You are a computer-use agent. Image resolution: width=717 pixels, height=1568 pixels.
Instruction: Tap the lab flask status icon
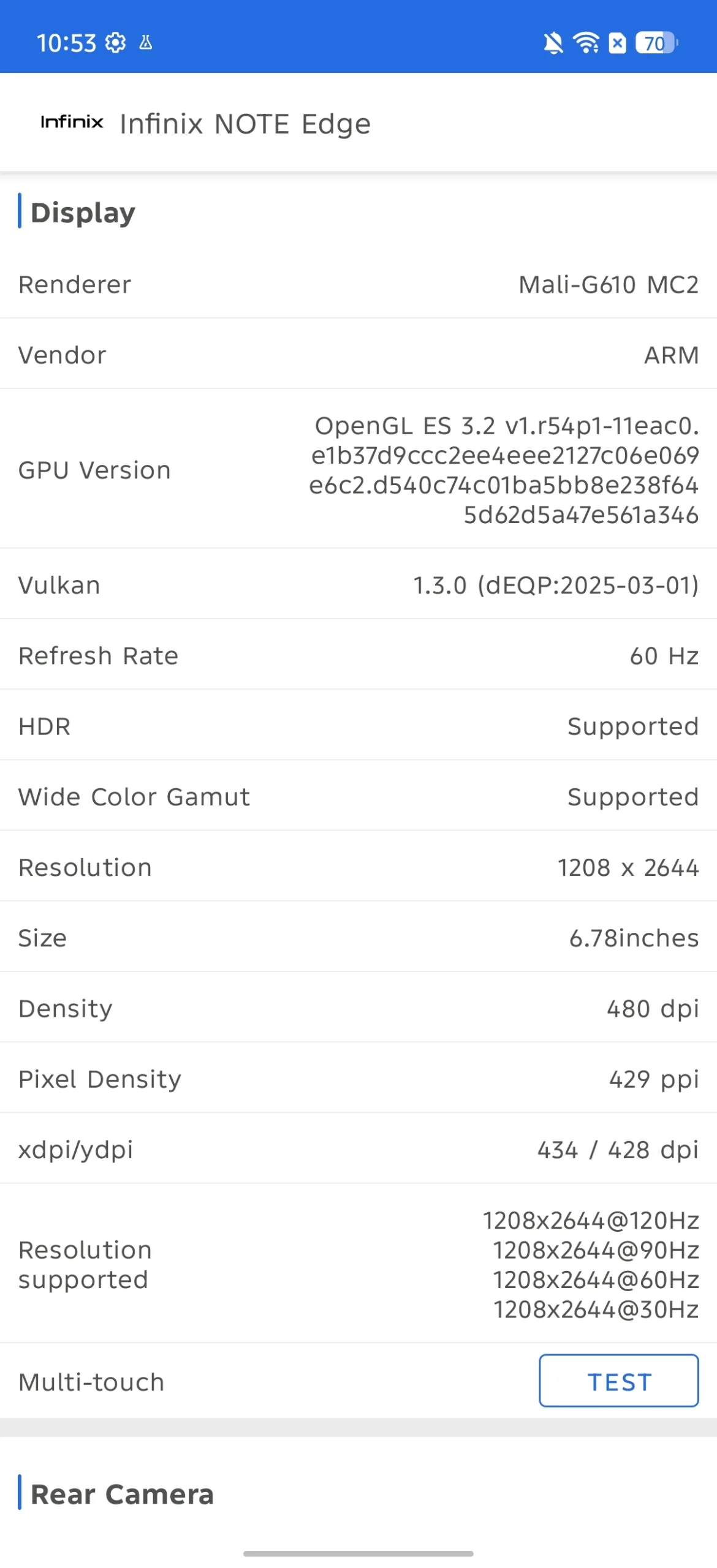(x=146, y=43)
